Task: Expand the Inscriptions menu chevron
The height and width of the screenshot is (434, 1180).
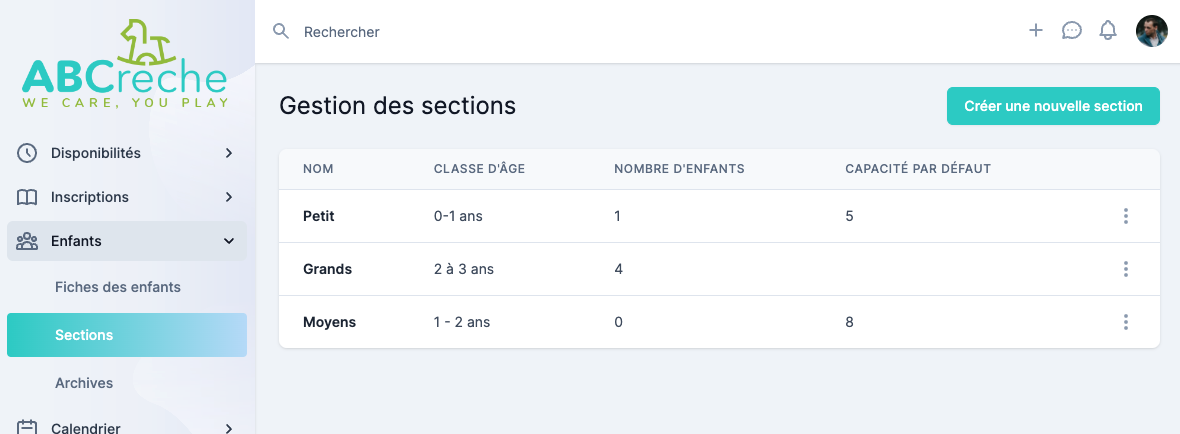Action: 229,197
